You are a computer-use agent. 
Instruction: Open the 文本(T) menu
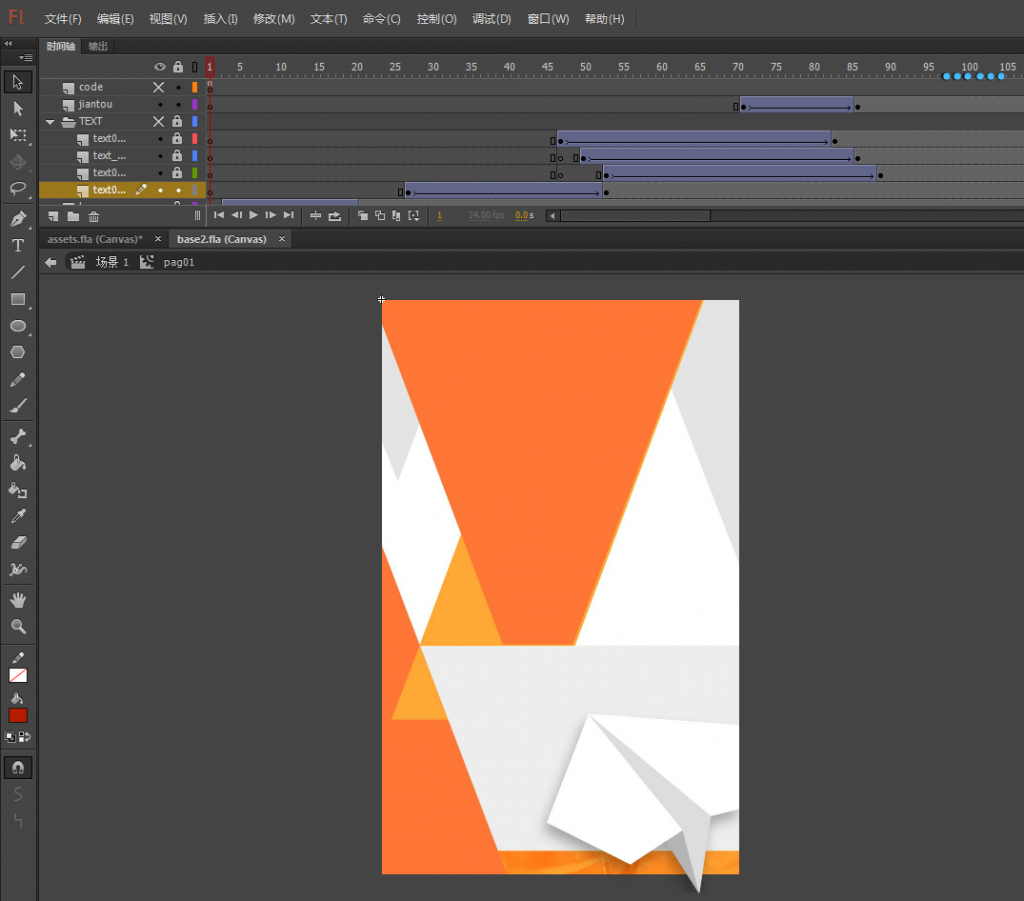(x=326, y=18)
